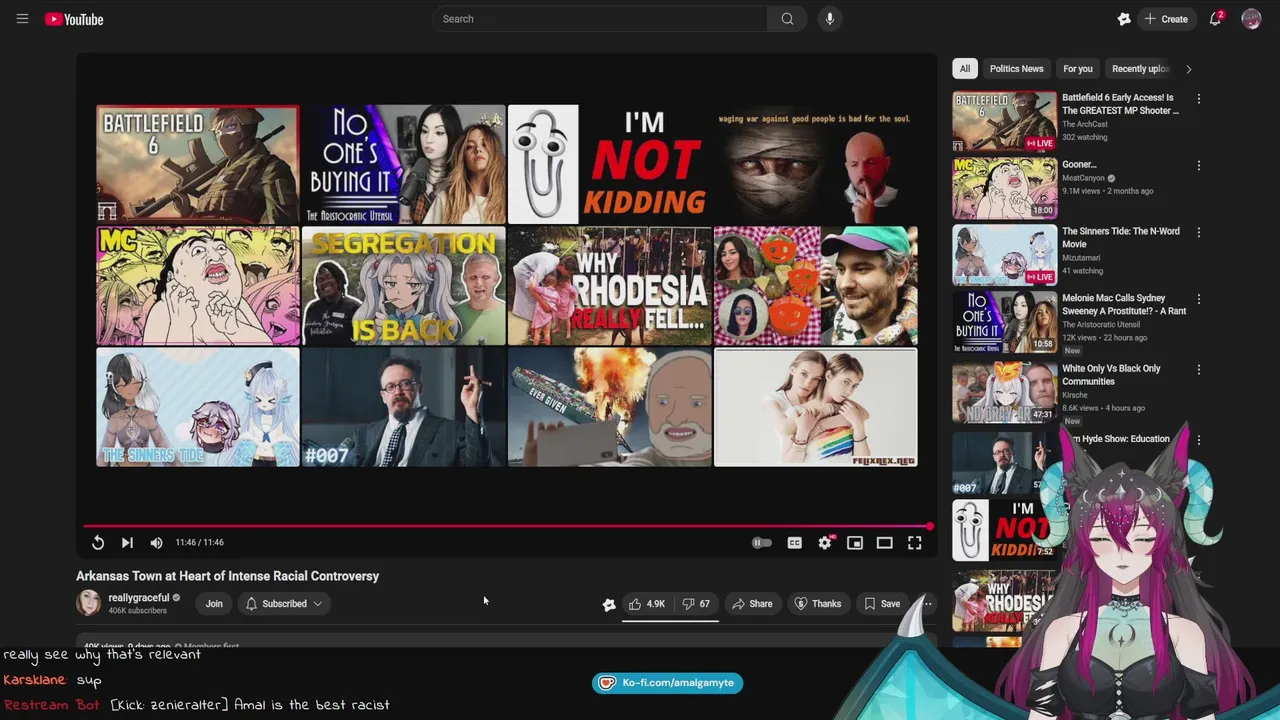Select the Recently uploaded filter chip
This screenshot has width=1280, height=720.
[x=1140, y=69]
